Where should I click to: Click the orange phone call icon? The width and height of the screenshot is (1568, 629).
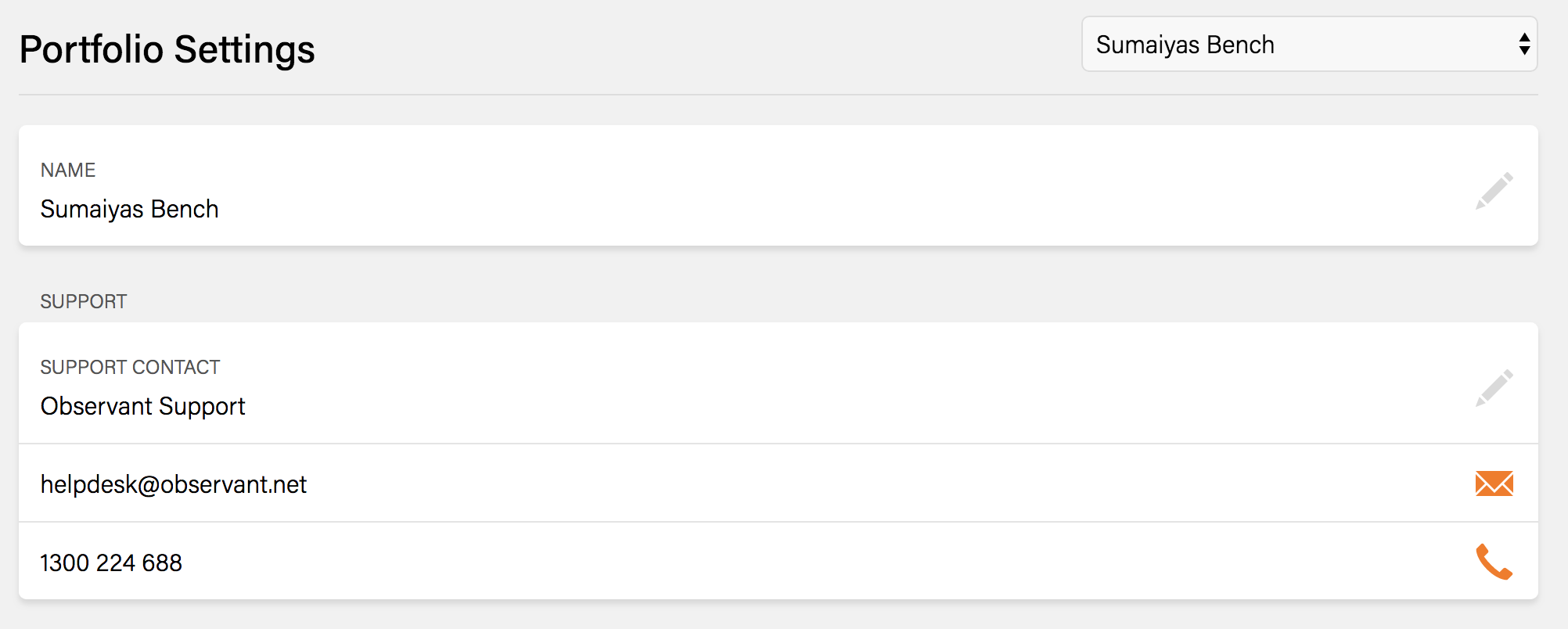[1494, 562]
